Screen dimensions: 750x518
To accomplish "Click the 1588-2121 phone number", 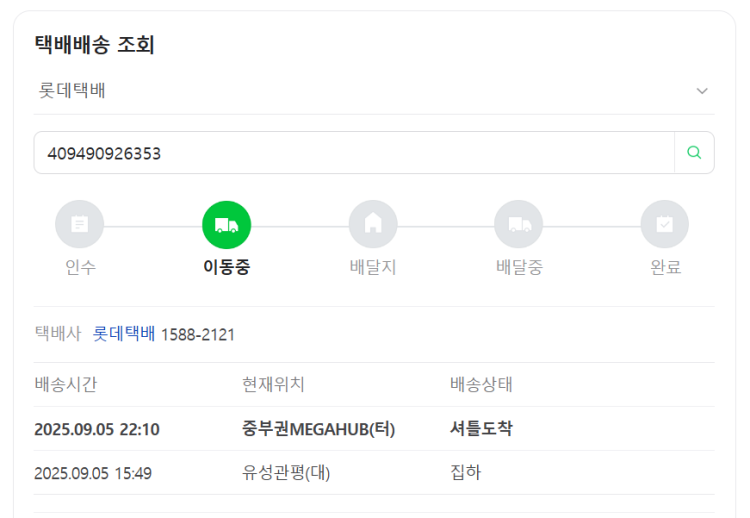I will pos(198,334).
